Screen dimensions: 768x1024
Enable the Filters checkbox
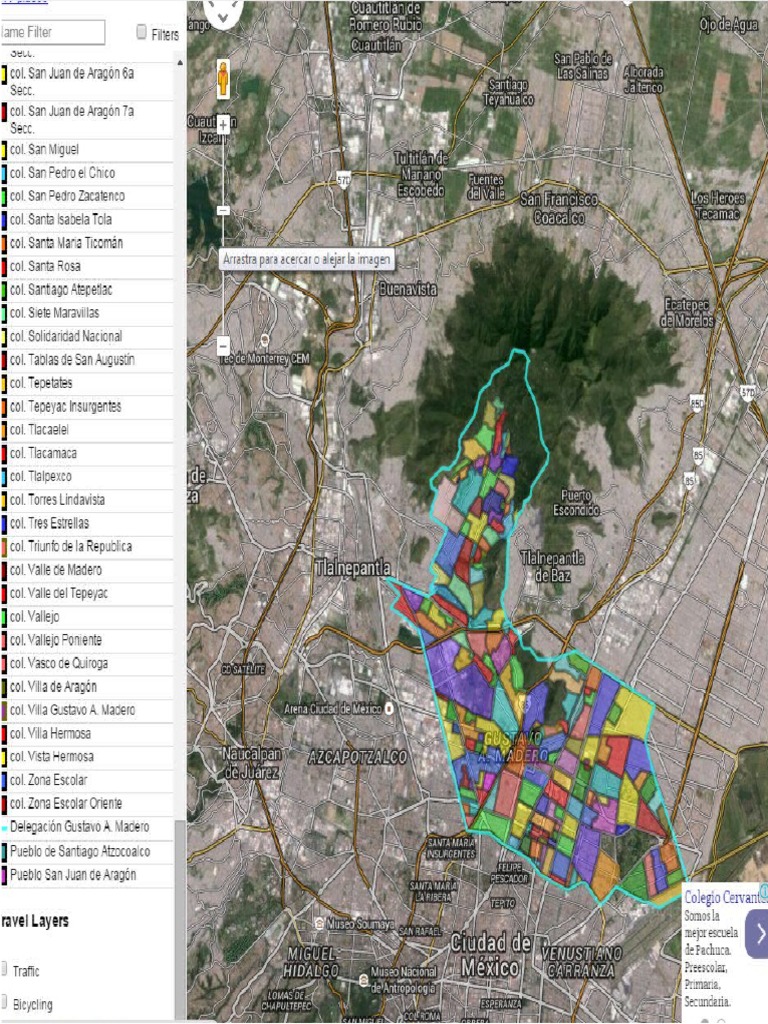(141, 31)
